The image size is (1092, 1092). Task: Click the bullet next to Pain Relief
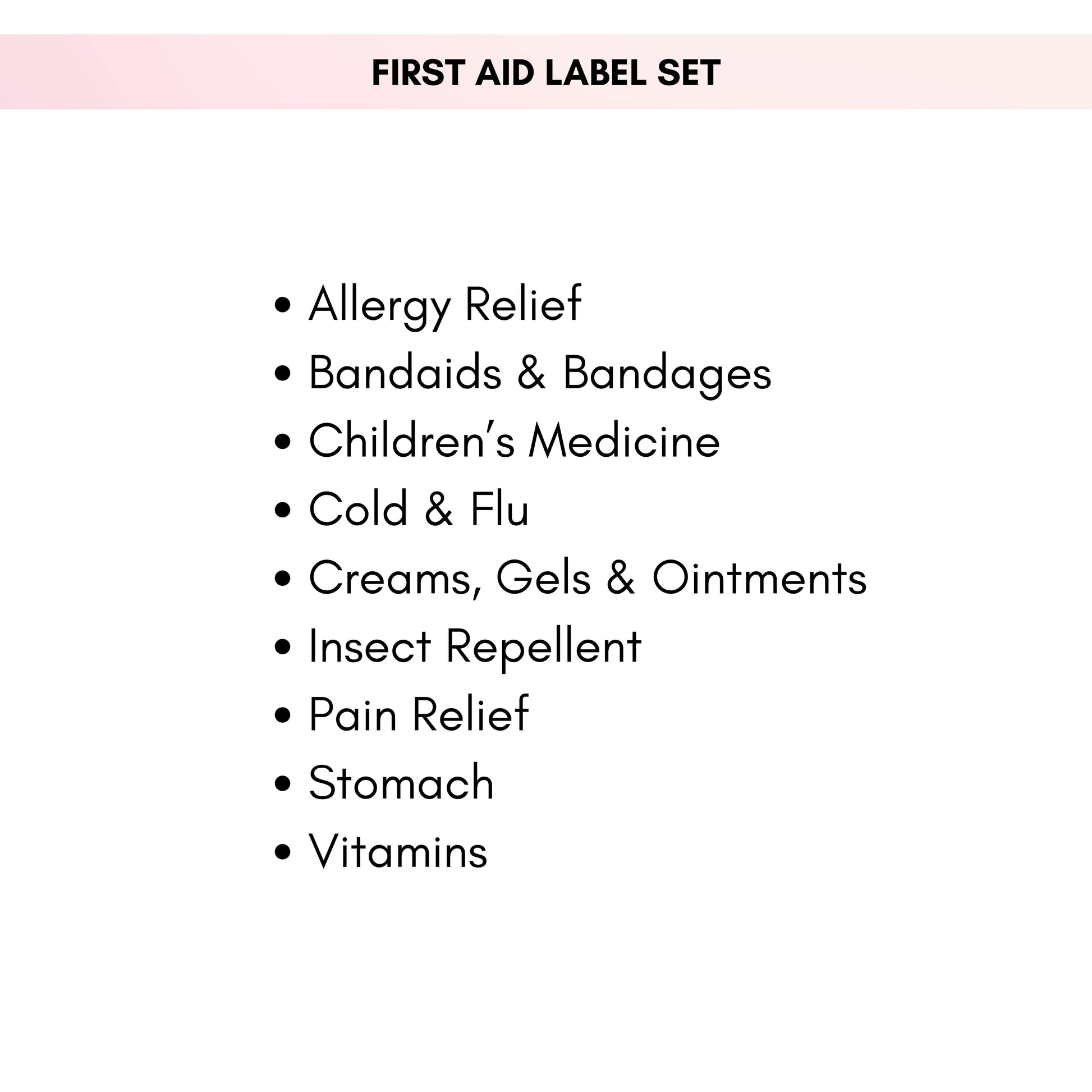[282, 715]
